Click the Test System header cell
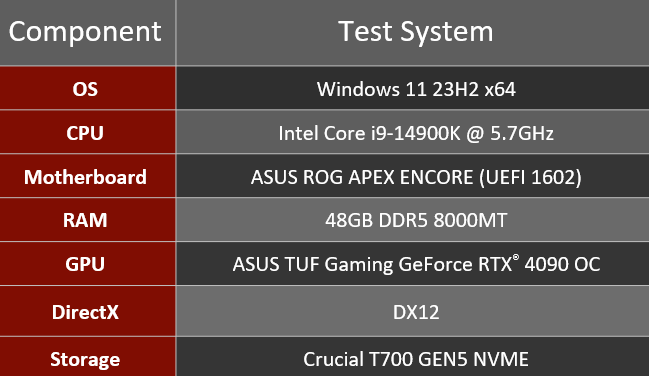 click(x=413, y=32)
